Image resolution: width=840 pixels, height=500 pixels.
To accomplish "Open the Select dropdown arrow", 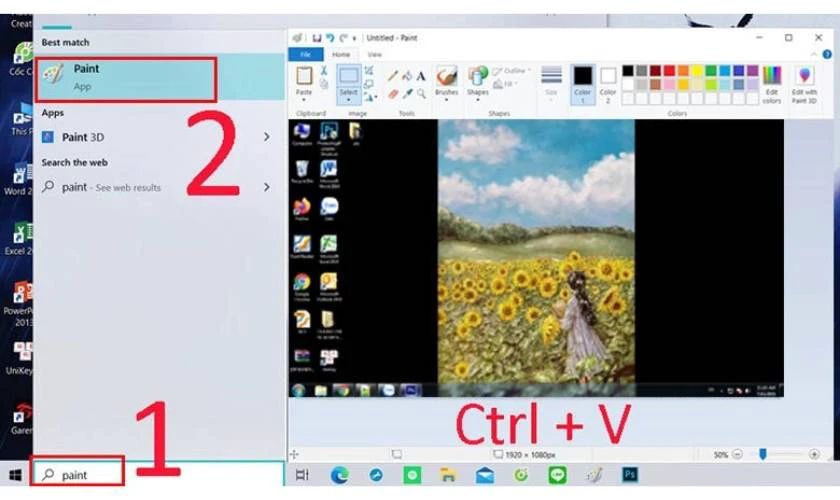I will (x=348, y=100).
